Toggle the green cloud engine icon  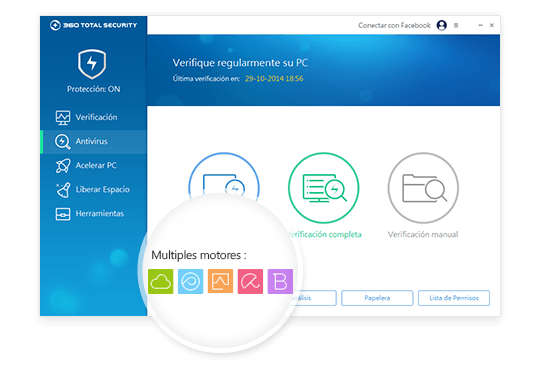point(160,281)
